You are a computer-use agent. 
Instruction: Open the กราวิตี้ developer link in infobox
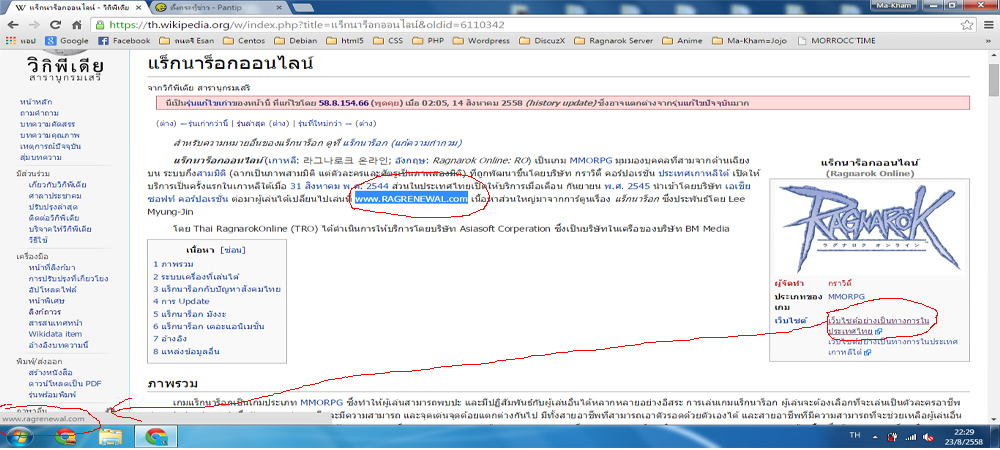(x=840, y=283)
